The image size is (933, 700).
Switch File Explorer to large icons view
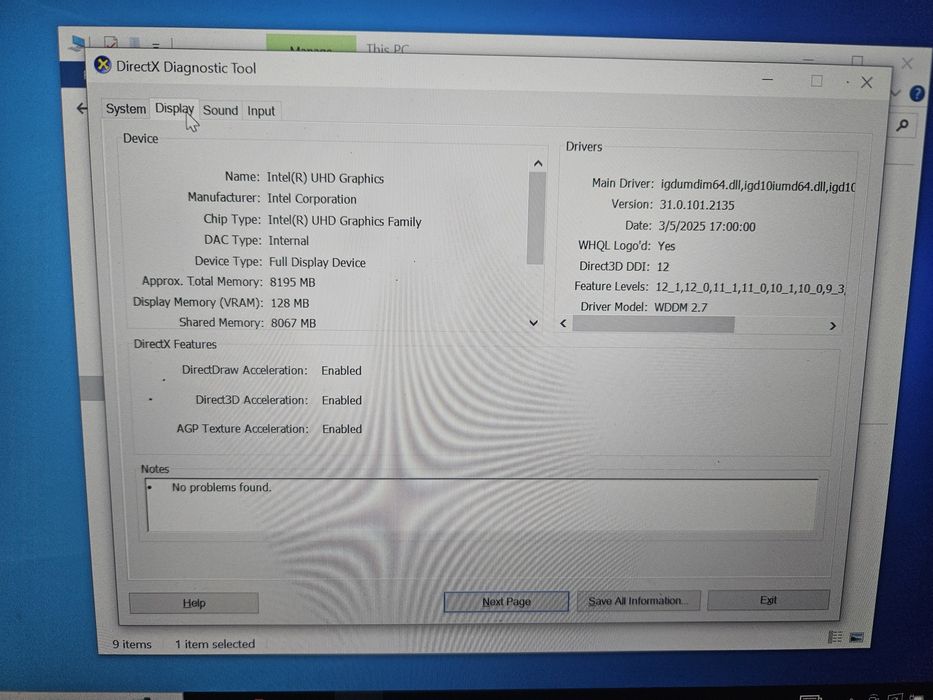(x=856, y=638)
